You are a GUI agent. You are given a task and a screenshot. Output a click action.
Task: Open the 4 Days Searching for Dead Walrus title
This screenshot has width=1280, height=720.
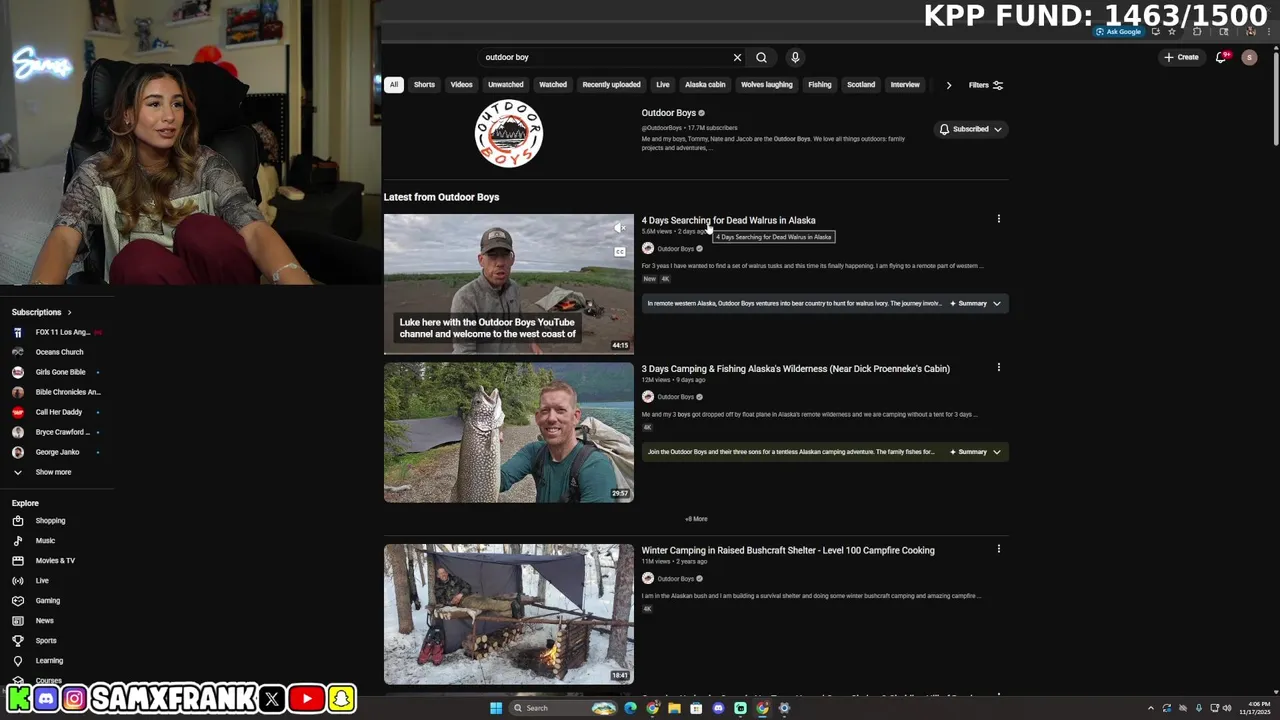tap(728, 220)
